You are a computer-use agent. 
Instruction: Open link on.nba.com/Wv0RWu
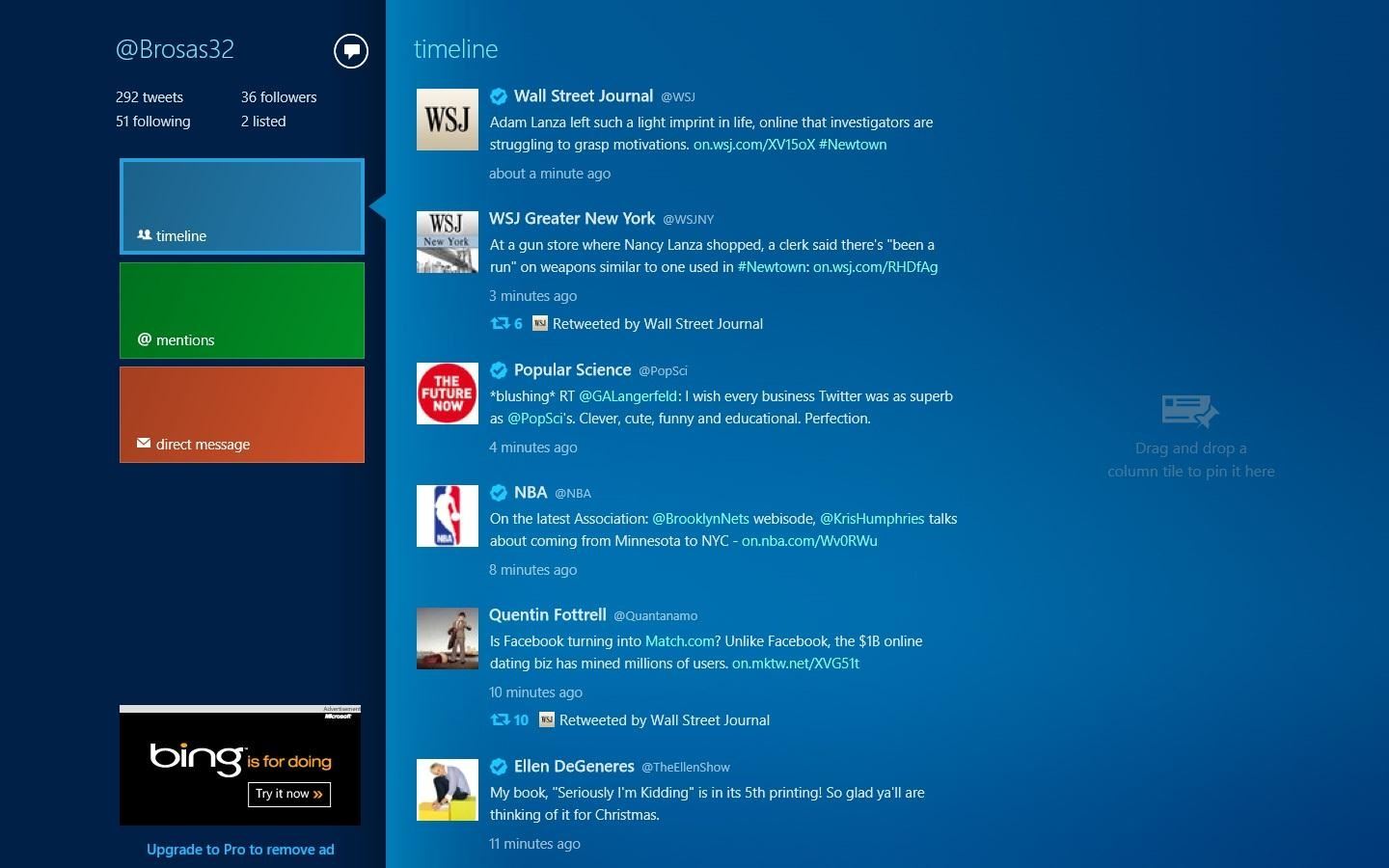pyautogui.click(x=809, y=541)
